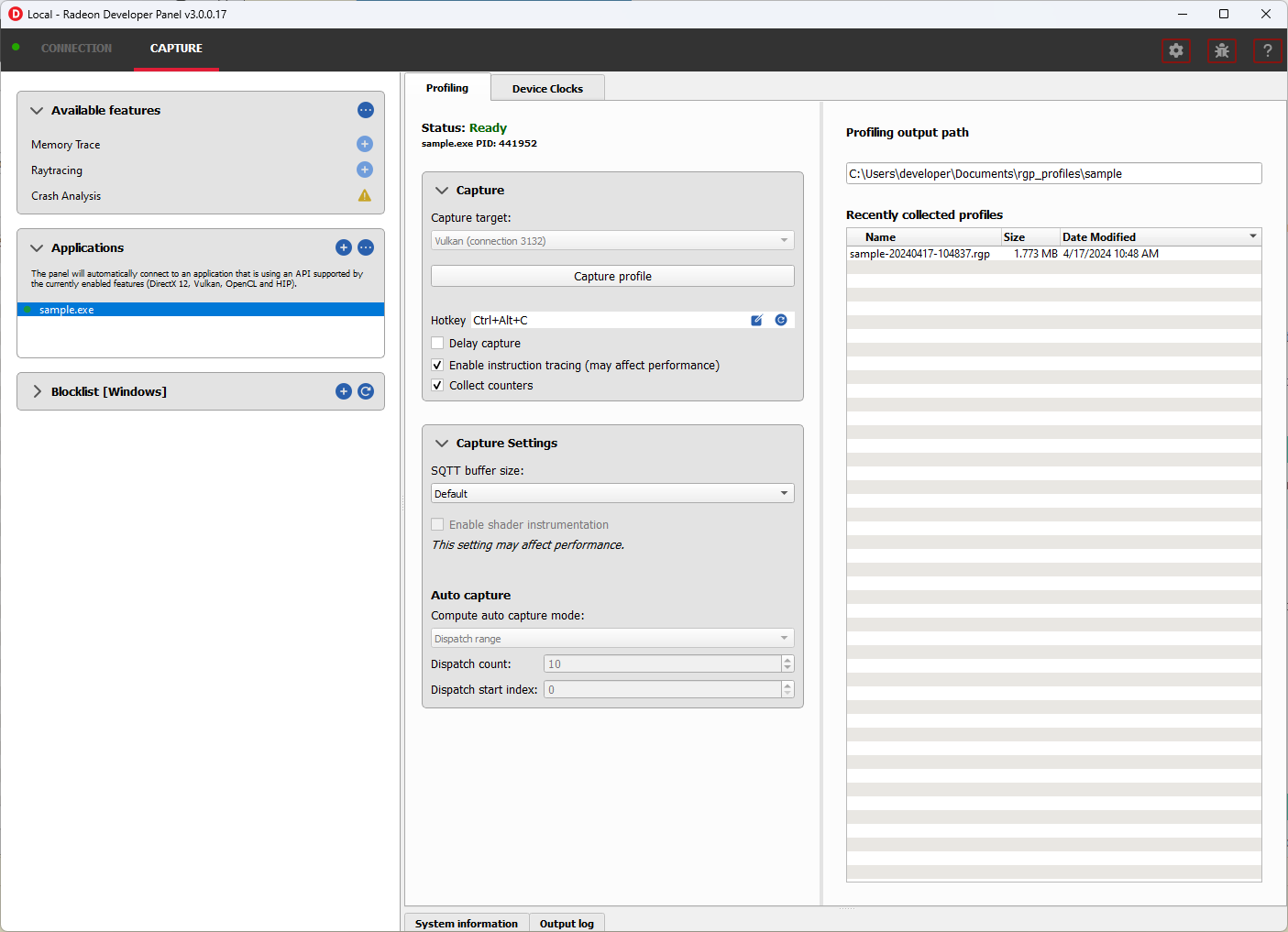
Task: Select sample.exe in the applications list
Action: 201,310
